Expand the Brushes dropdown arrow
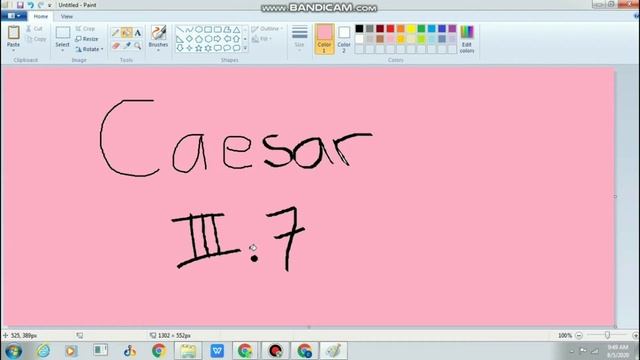 (x=158, y=50)
